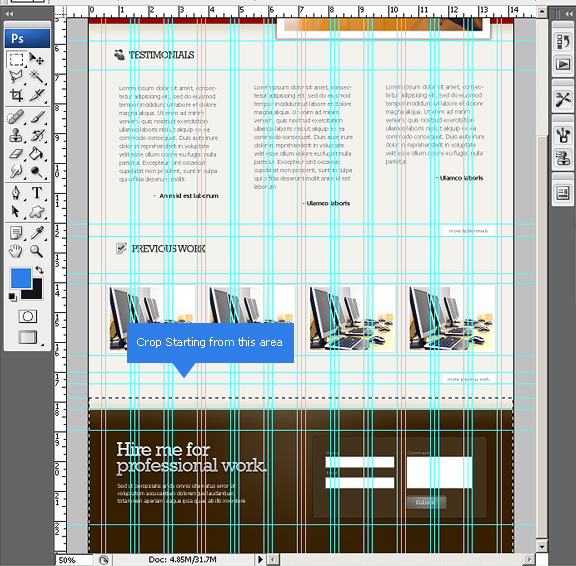Click the more testimonials button on canvas

(468, 231)
